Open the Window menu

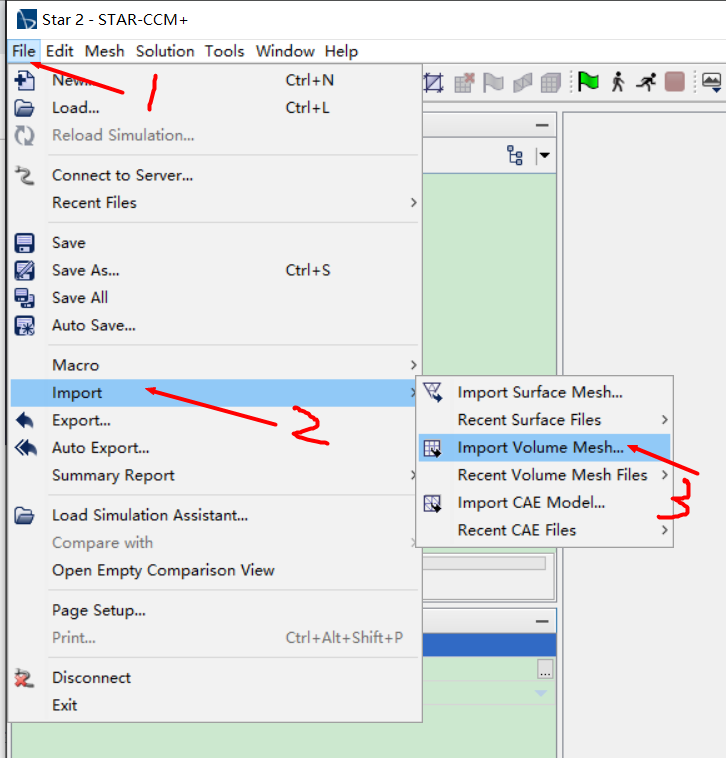pyautogui.click(x=285, y=51)
